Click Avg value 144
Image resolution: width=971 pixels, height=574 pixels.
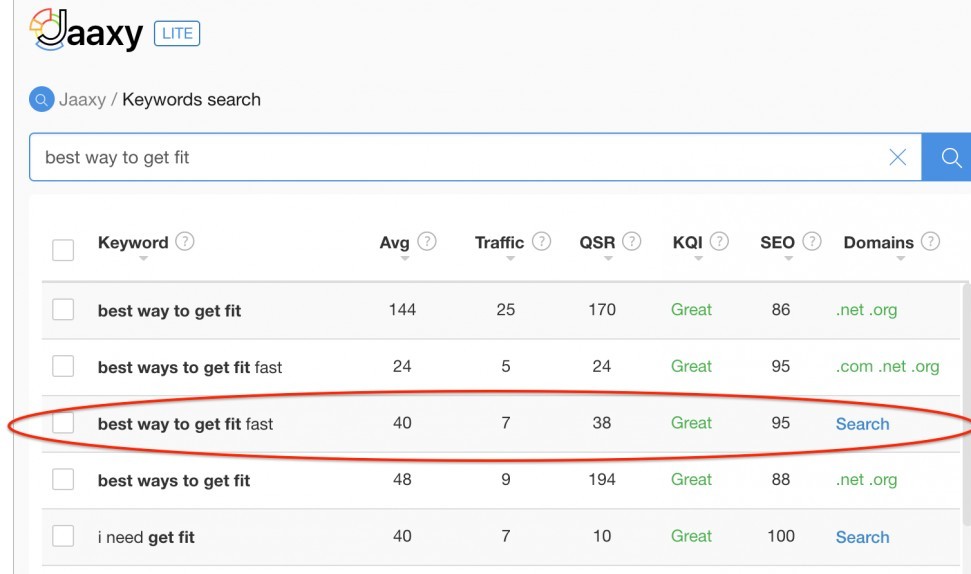click(402, 310)
